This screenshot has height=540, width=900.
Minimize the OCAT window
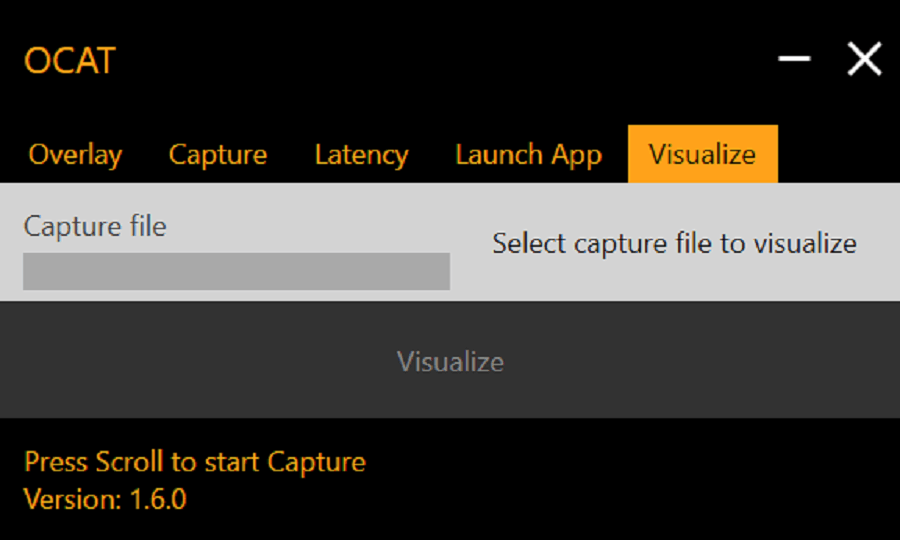(795, 60)
